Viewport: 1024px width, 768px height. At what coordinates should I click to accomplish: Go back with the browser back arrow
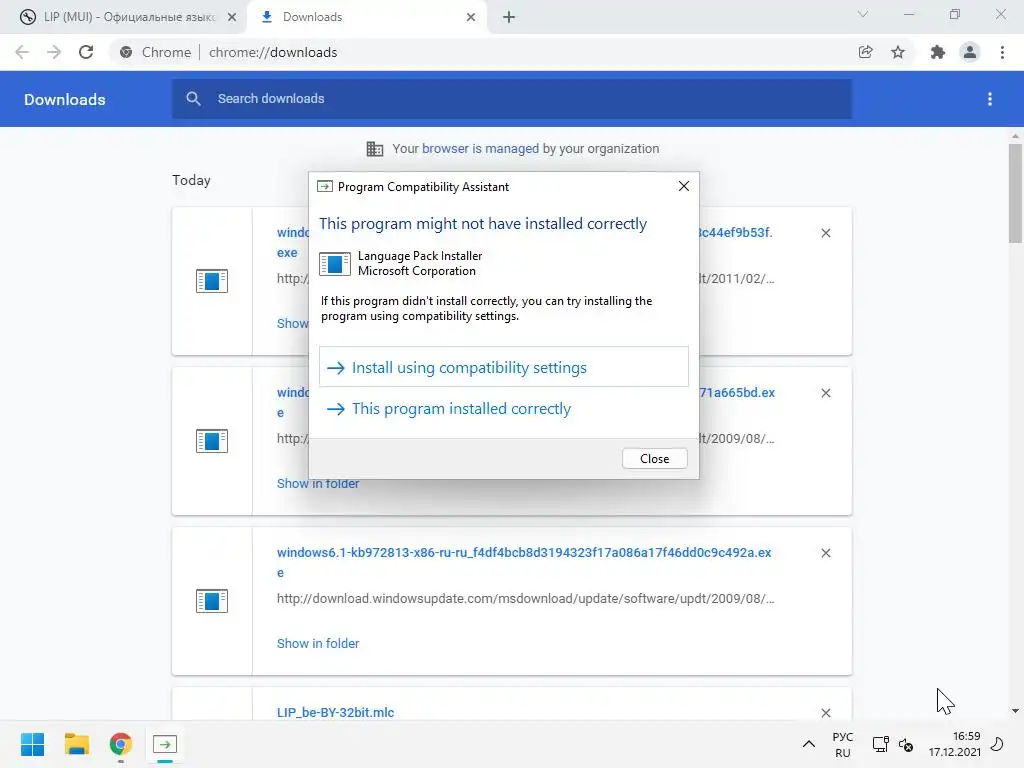[22, 52]
